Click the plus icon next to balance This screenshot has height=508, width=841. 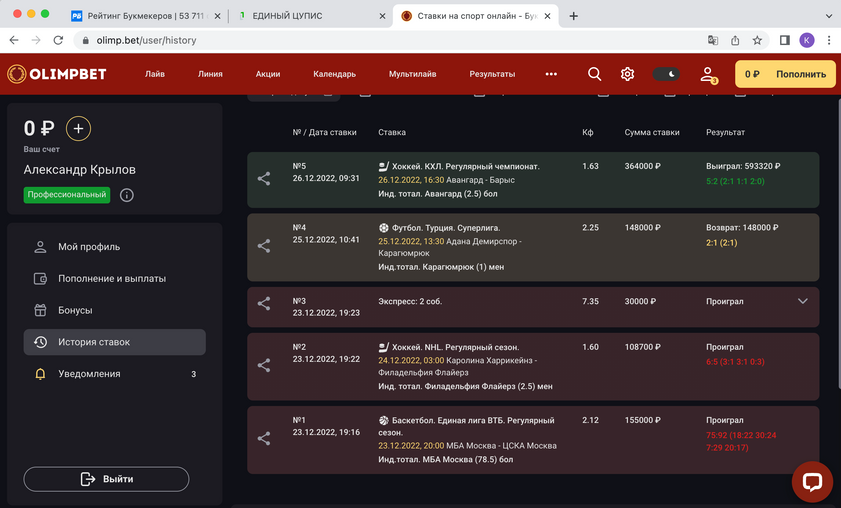(x=78, y=129)
